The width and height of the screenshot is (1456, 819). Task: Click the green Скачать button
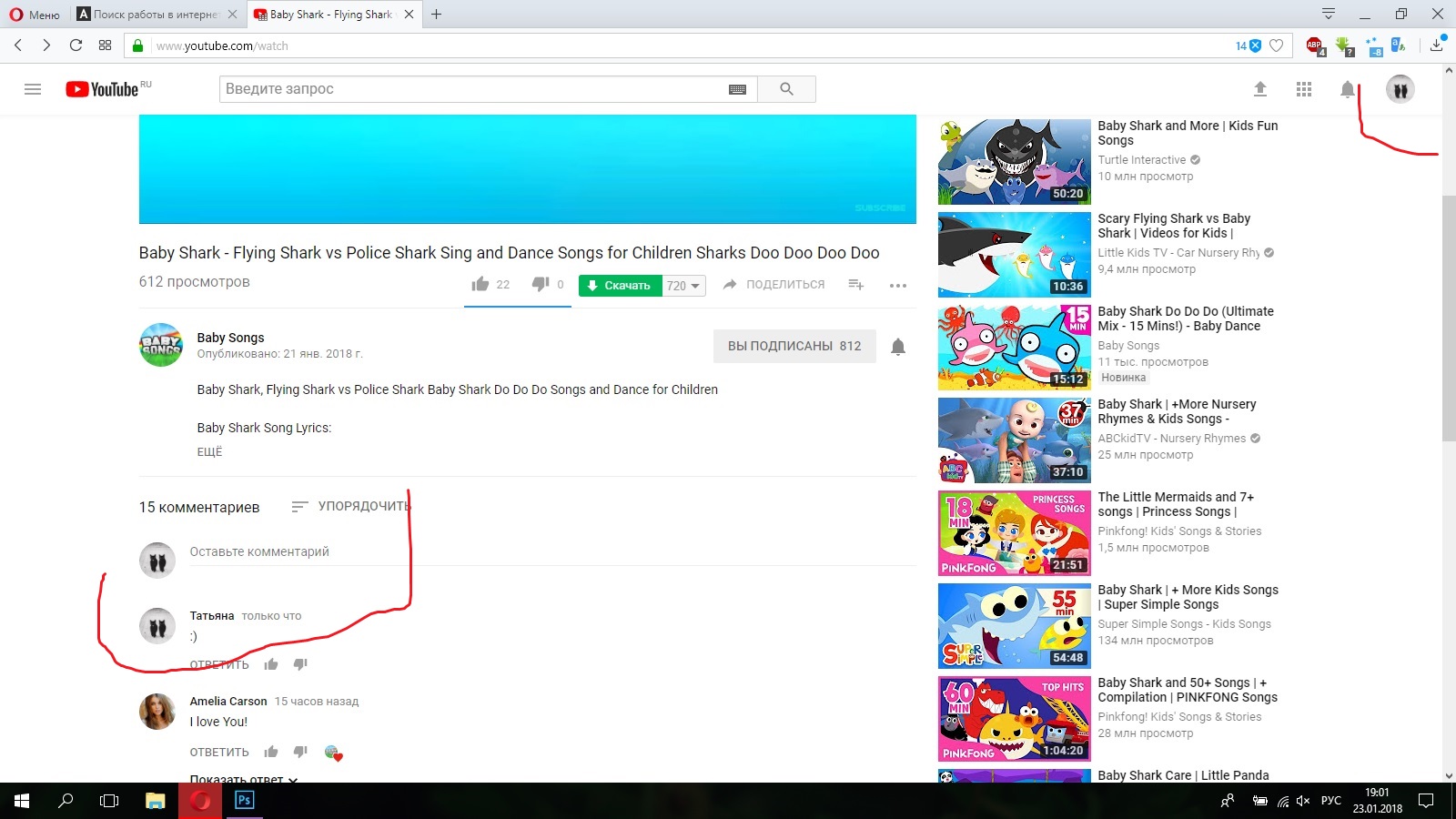pos(621,286)
